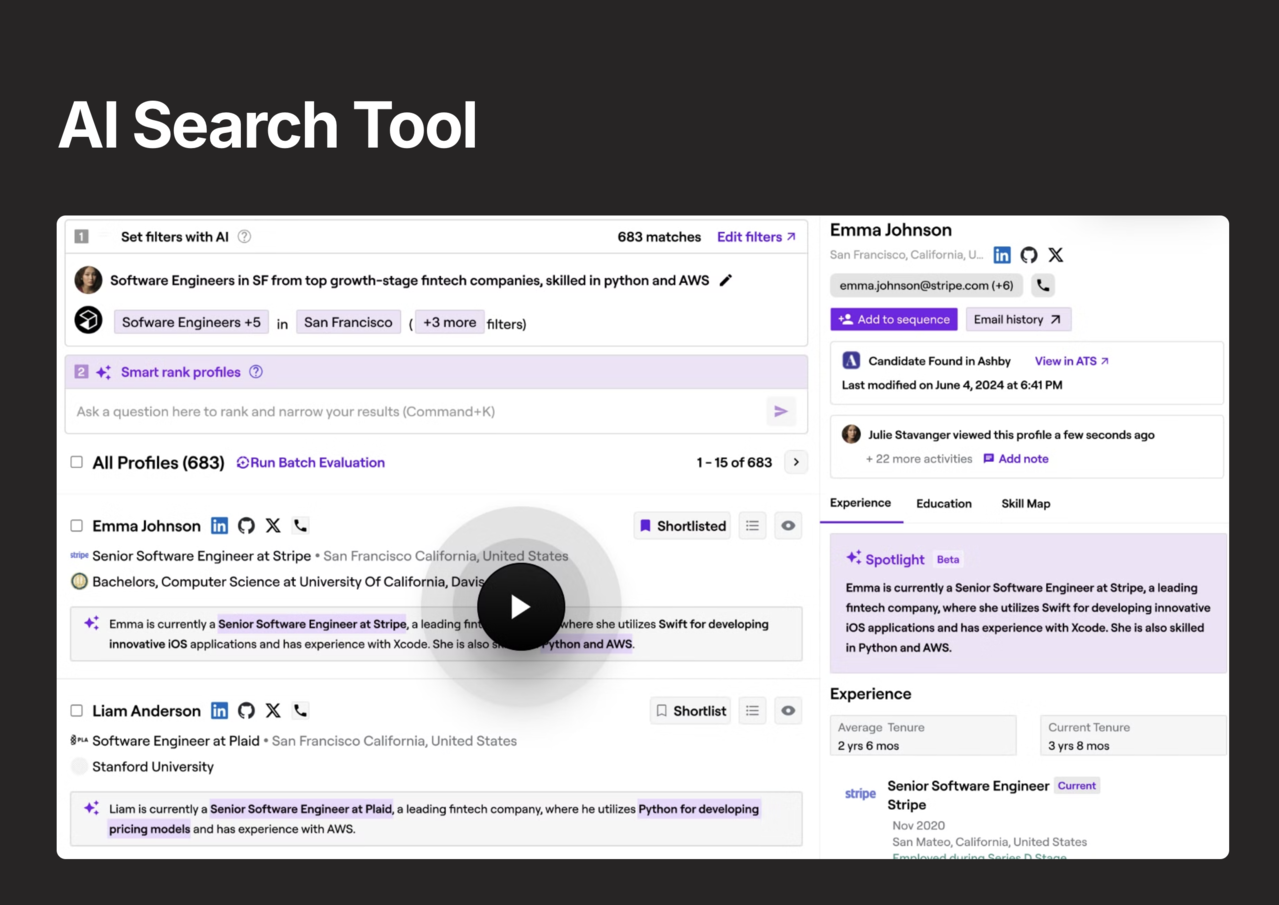
Task: Select Emma Johnson's checkbox
Action: tap(77, 526)
